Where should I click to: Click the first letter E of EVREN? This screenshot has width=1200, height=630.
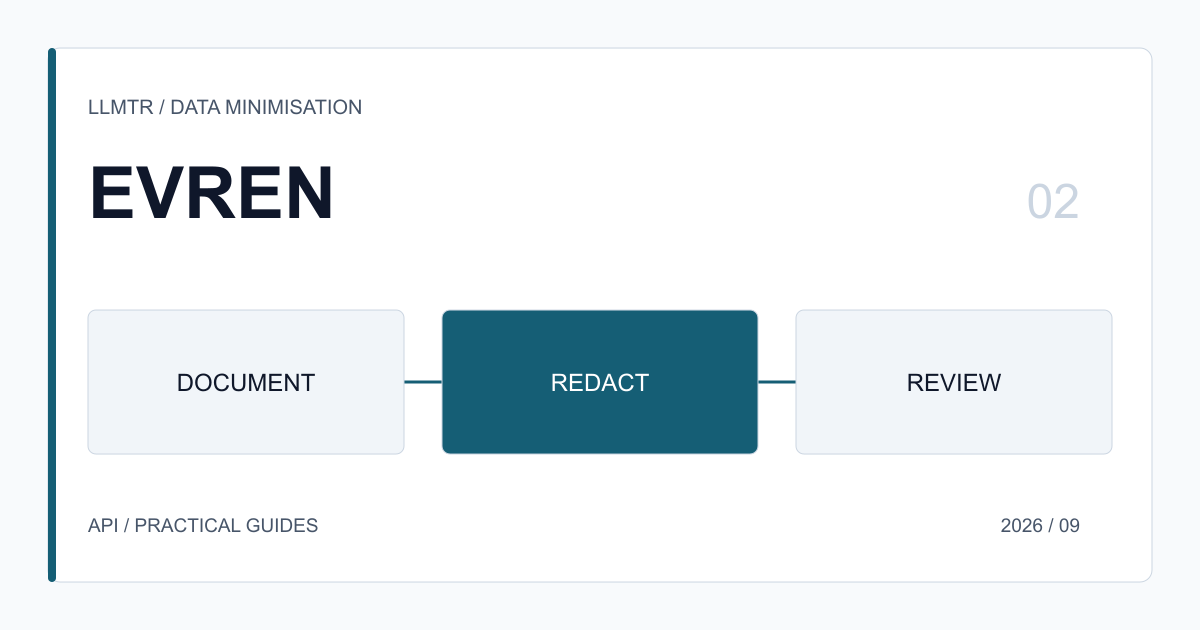pyautogui.click(x=109, y=194)
